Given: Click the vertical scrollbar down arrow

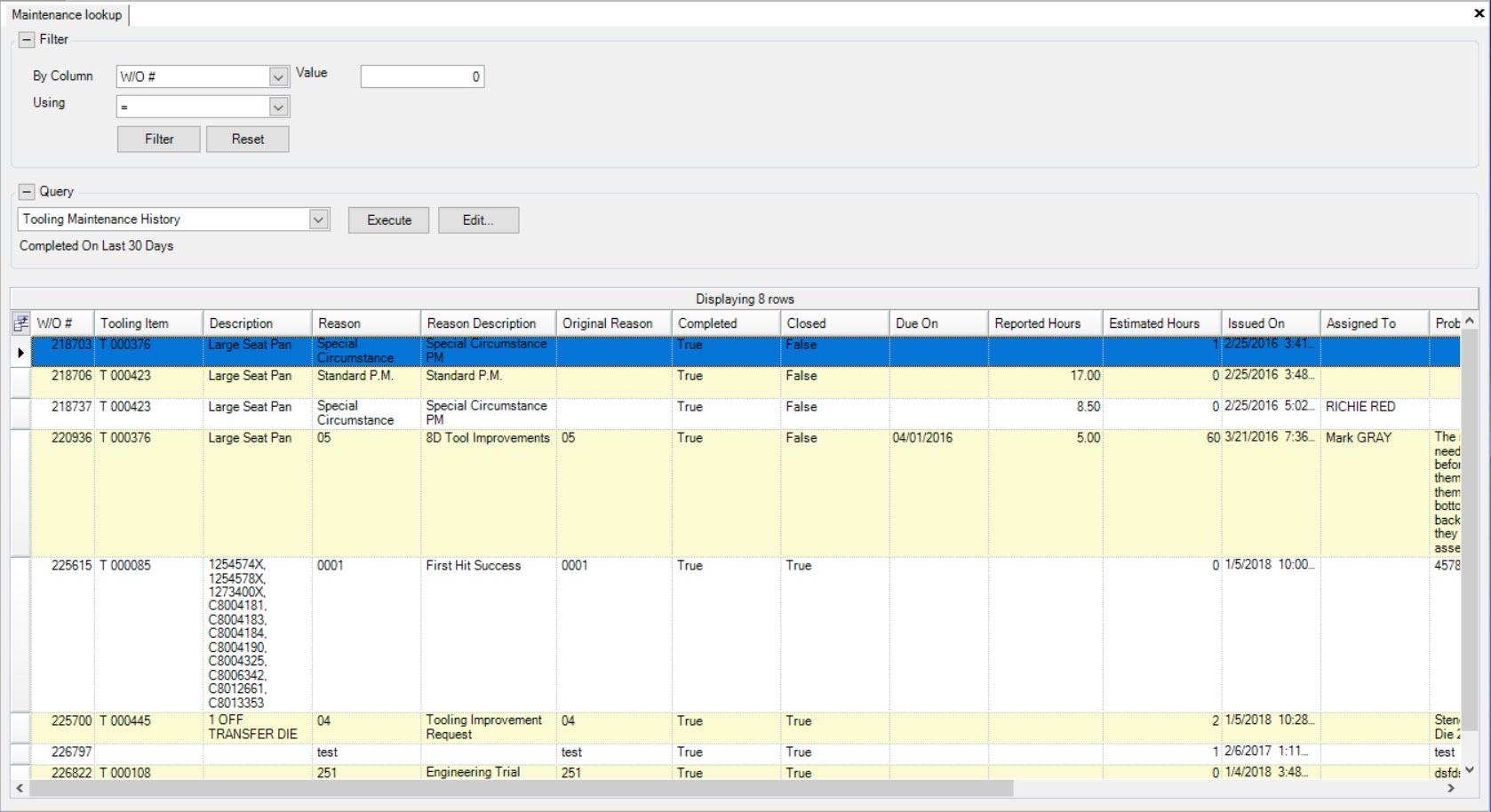Looking at the screenshot, I should tap(1470, 770).
